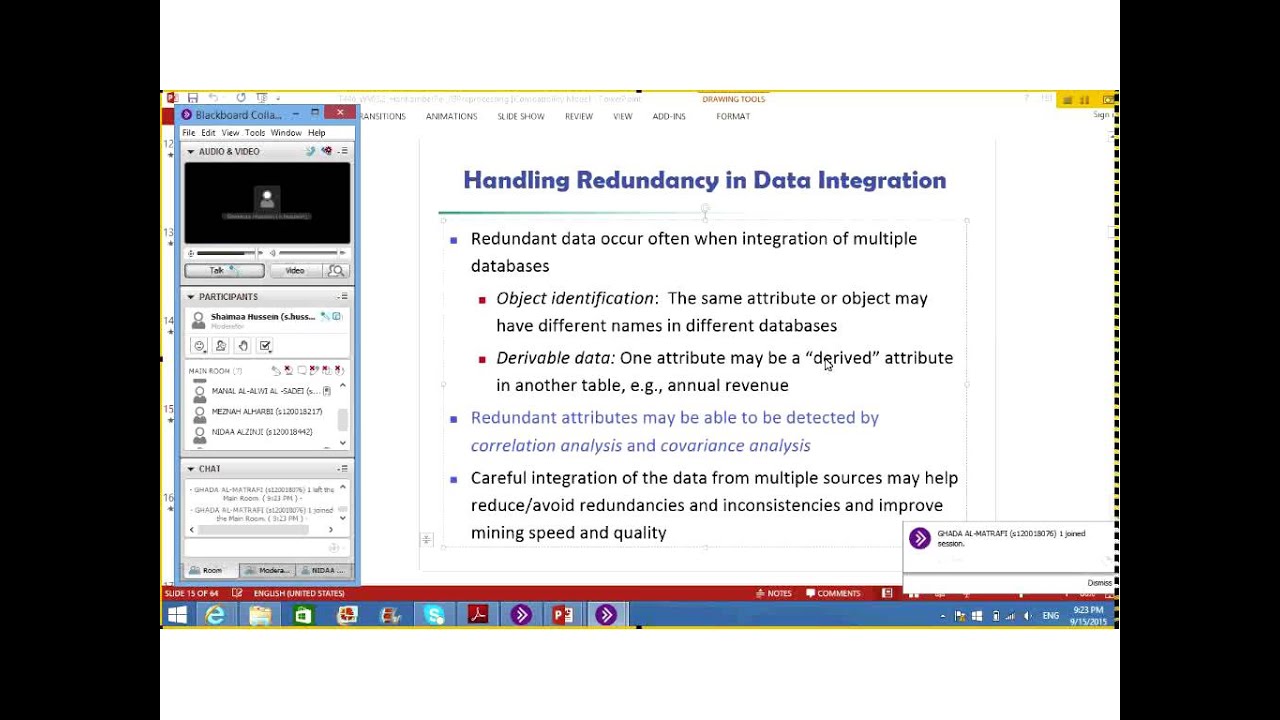Turn on the Video button

pos(295,271)
